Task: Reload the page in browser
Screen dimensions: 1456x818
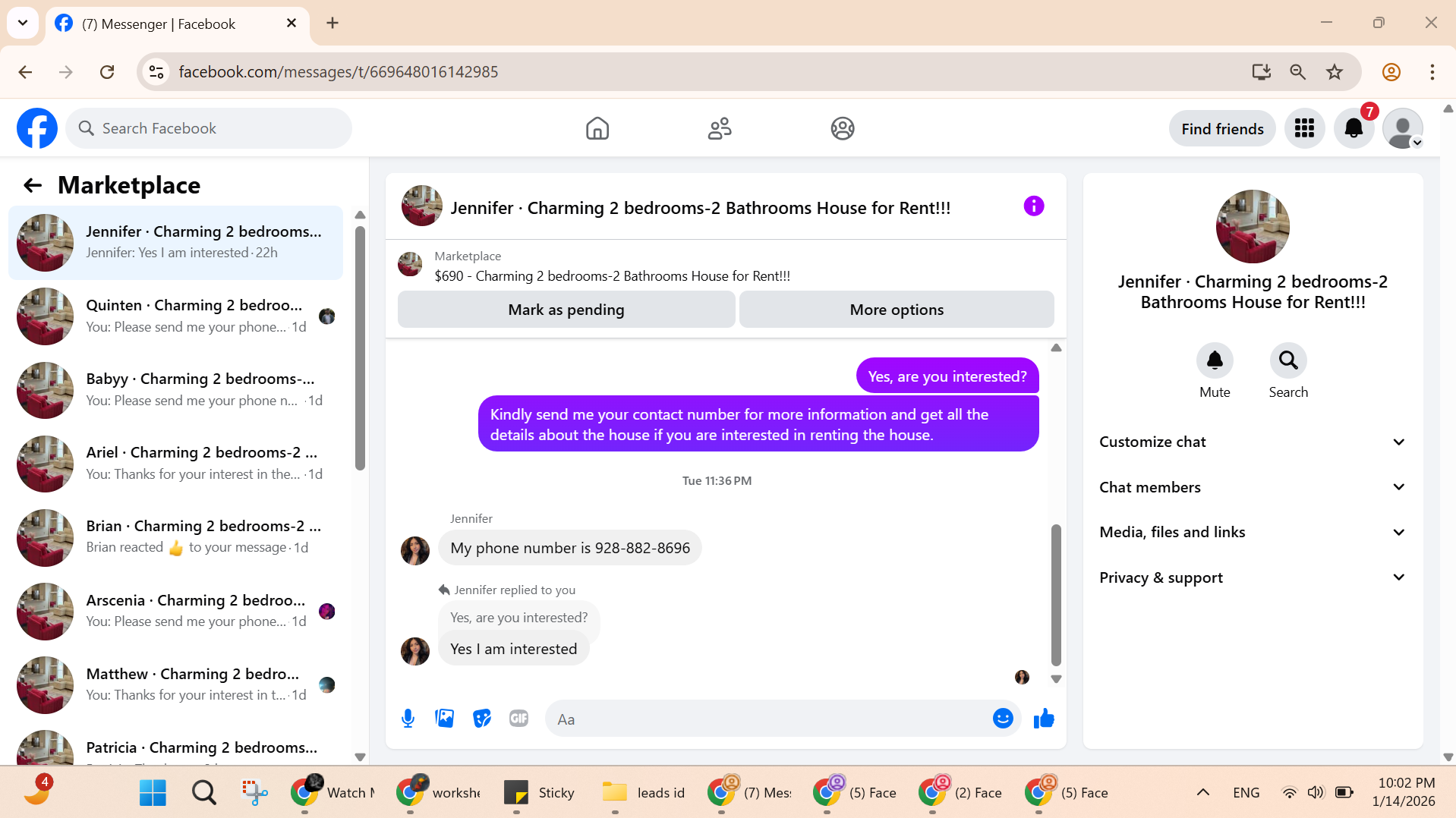Action: (x=107, y=72)
